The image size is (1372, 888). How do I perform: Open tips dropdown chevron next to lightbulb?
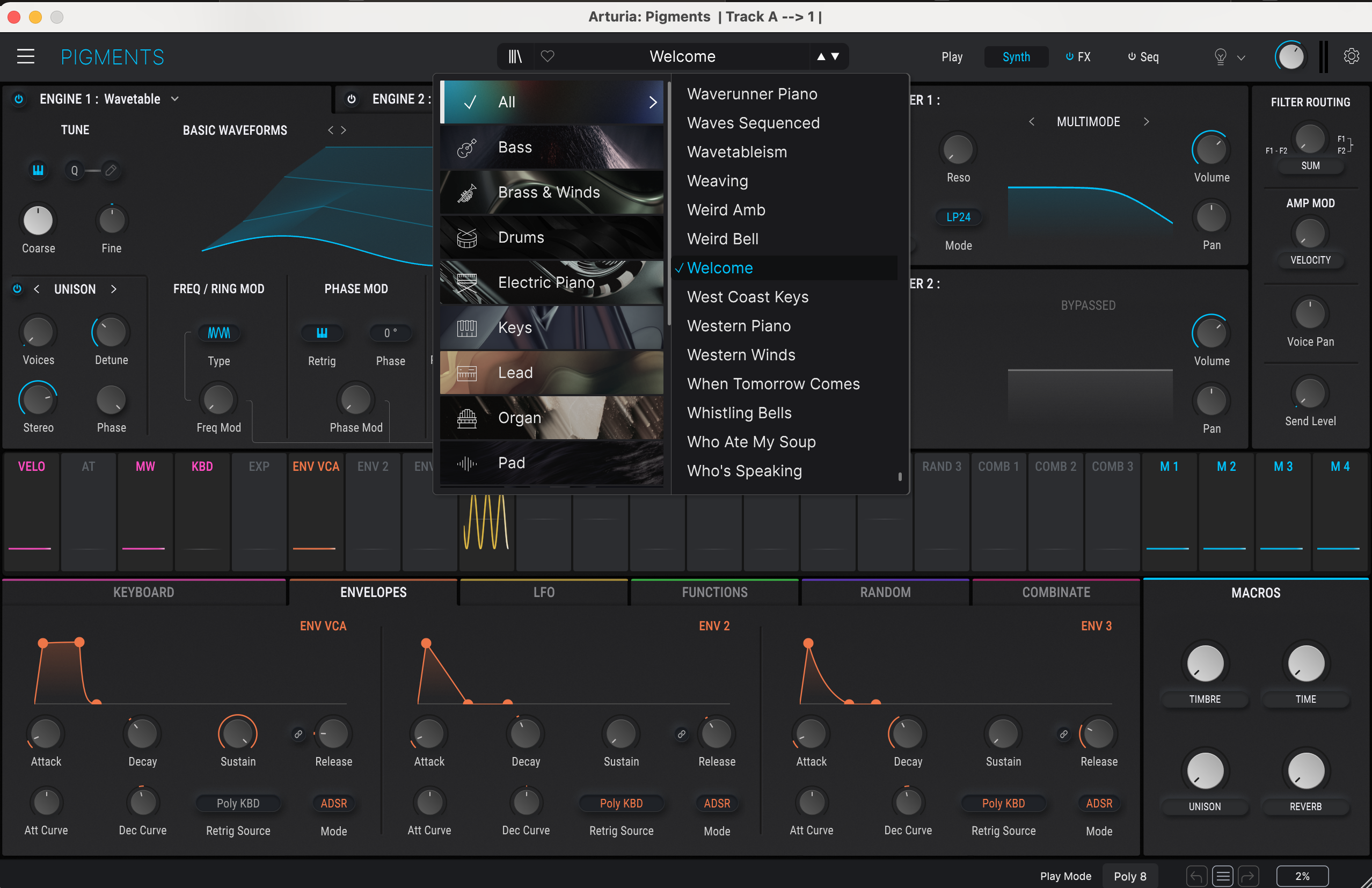coord(1241,57)
